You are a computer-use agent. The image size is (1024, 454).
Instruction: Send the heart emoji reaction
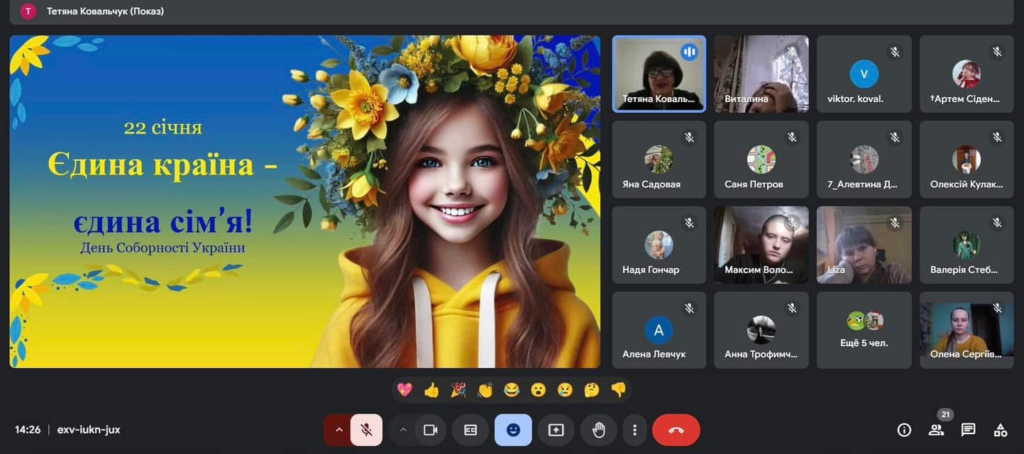click(404, 390)
